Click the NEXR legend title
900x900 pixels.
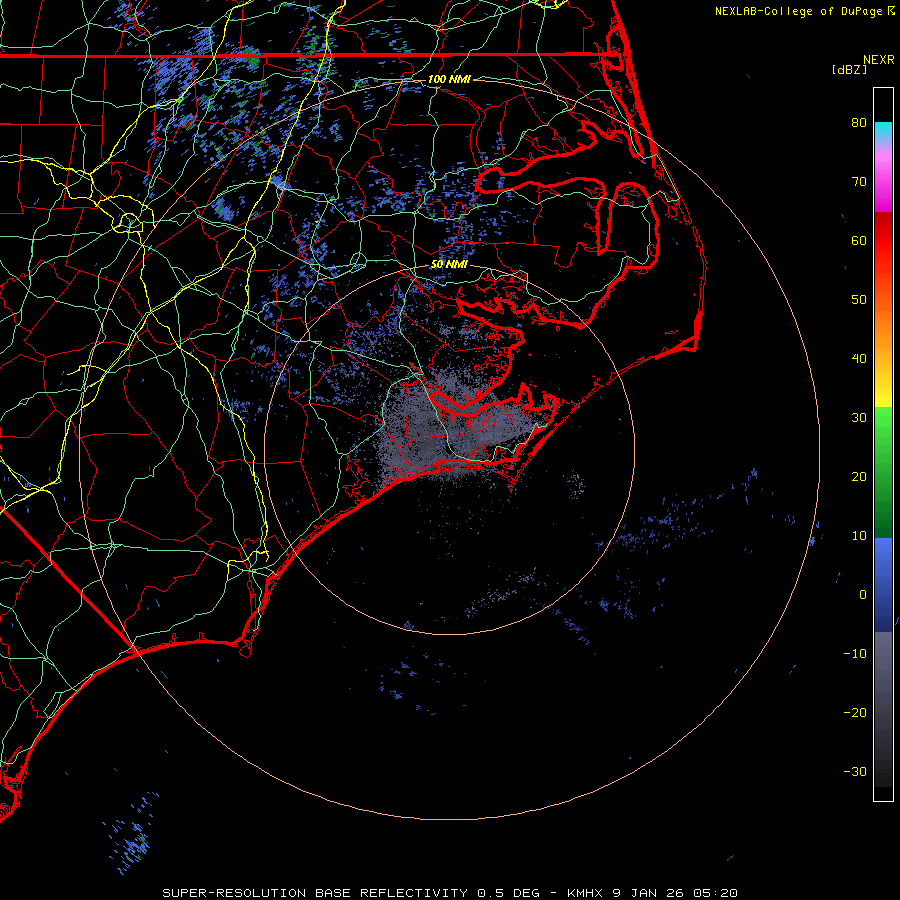click(x=879, y=60)
